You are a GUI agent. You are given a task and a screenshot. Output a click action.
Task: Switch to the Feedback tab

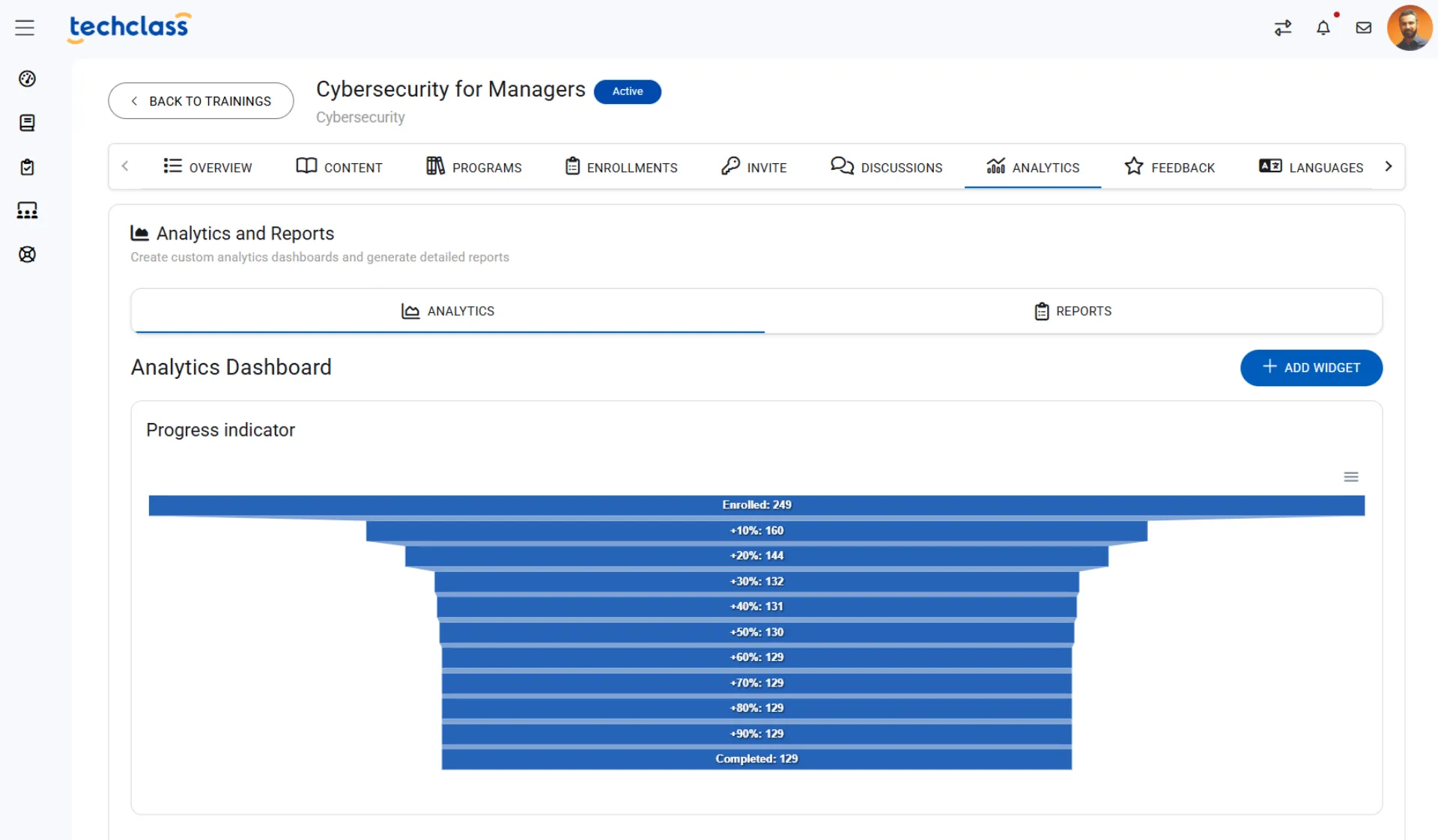[x=1169, y=167]
